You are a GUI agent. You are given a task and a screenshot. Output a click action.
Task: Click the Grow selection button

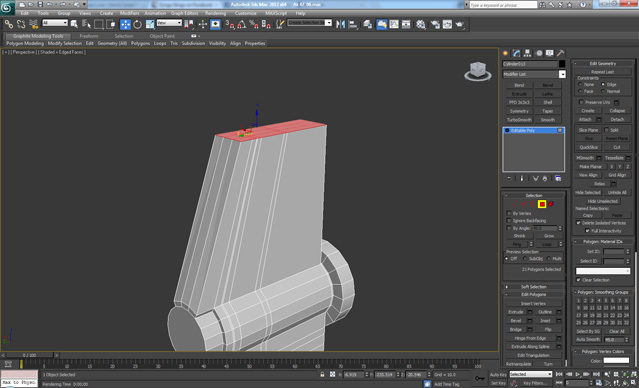(x=549, y=236)
